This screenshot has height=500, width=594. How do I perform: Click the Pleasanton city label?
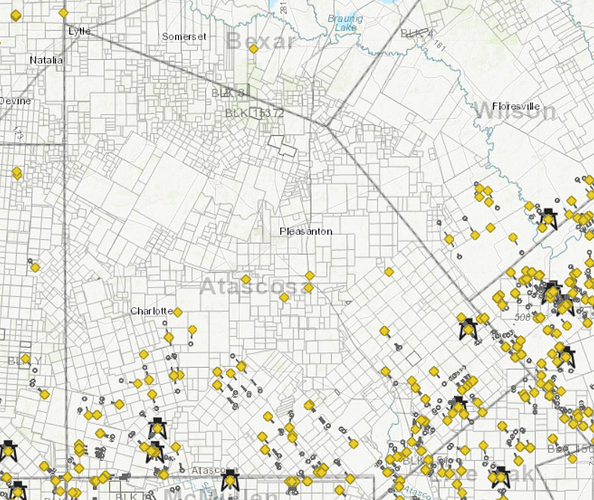[x=306, y=231]
